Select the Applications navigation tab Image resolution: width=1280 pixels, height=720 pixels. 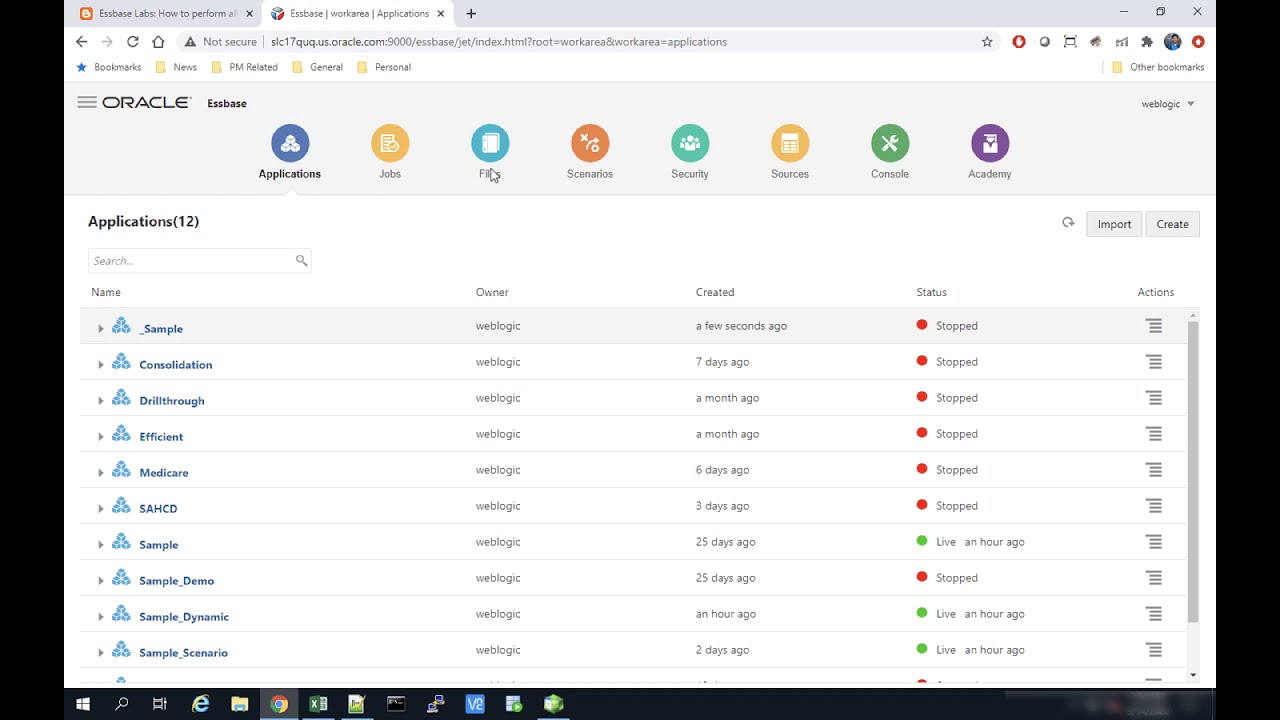pos(290,152)
